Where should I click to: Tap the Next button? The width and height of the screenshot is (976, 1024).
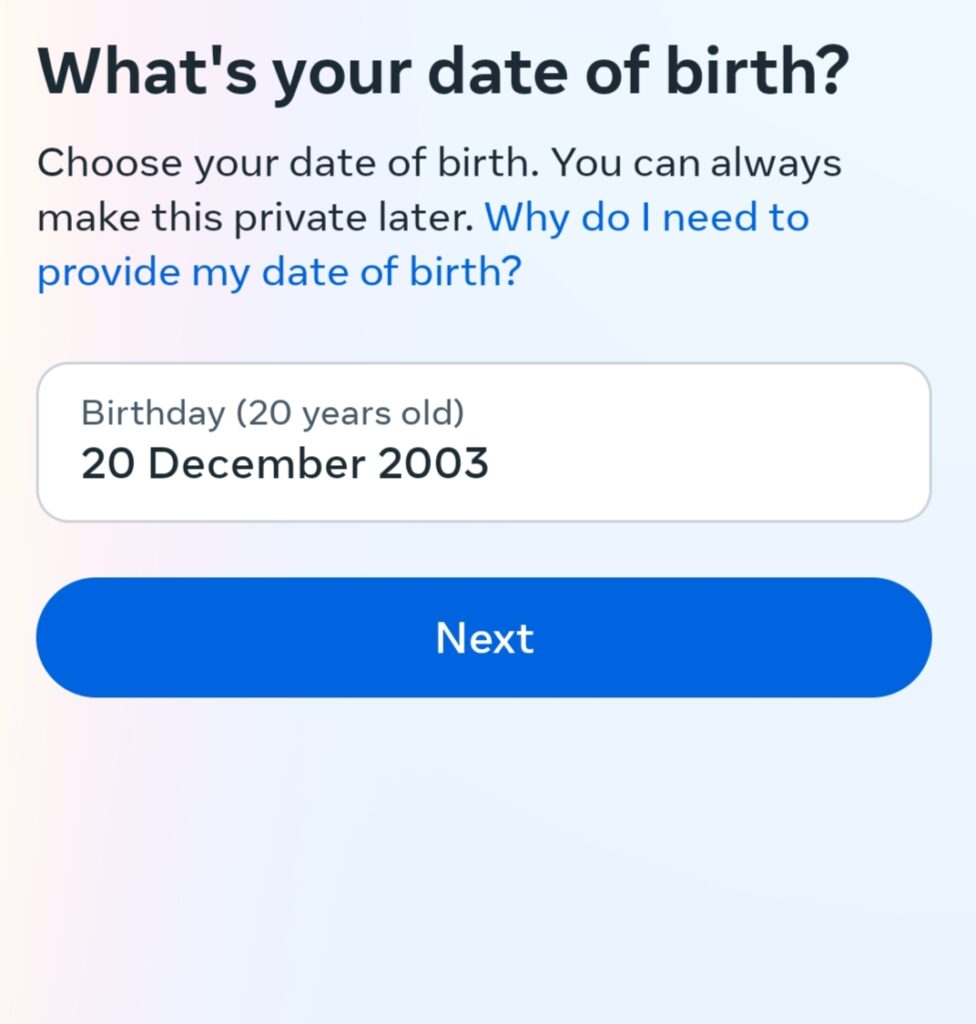[484, 637]
